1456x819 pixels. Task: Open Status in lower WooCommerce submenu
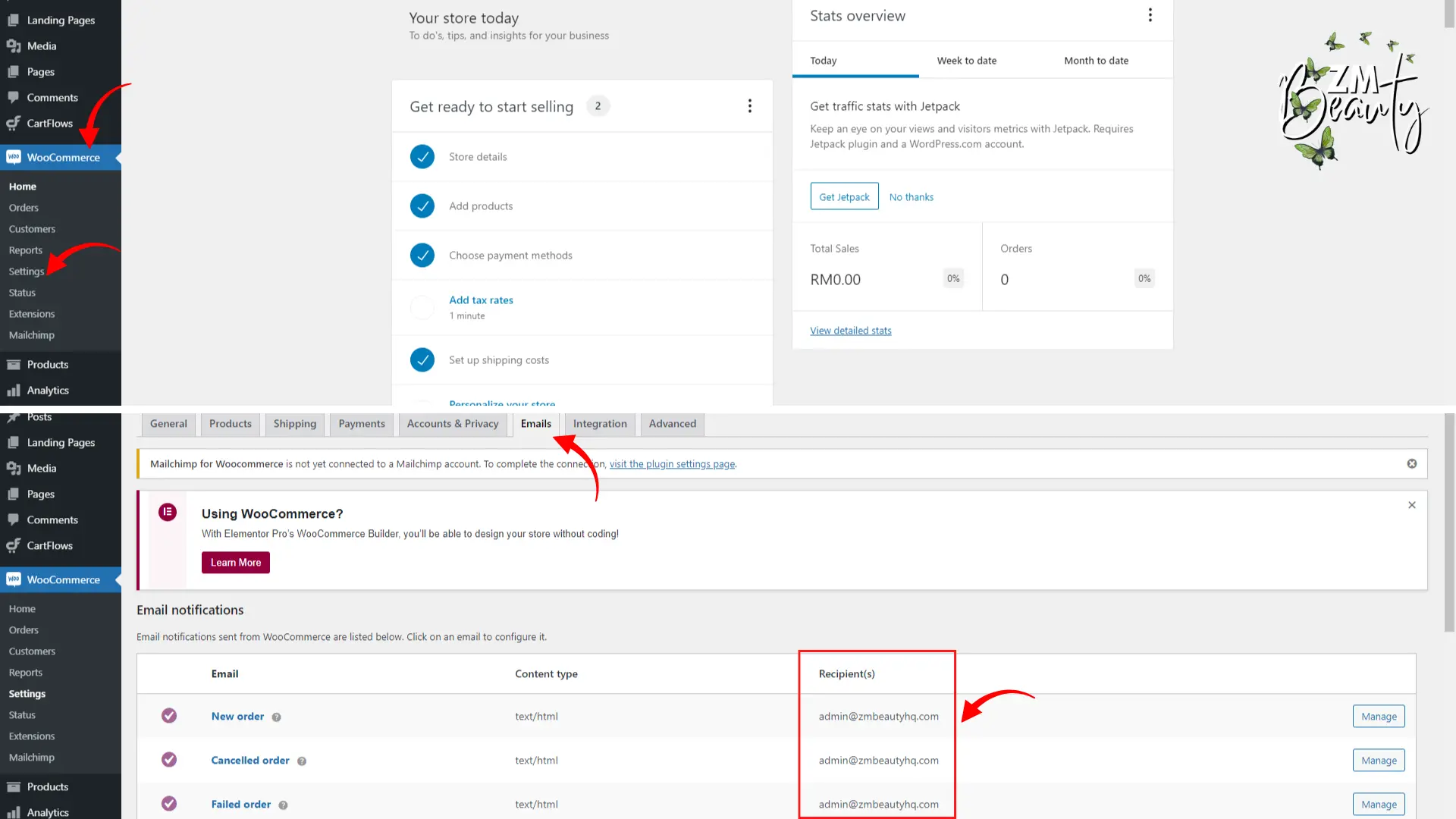click(x=22, y=715)
